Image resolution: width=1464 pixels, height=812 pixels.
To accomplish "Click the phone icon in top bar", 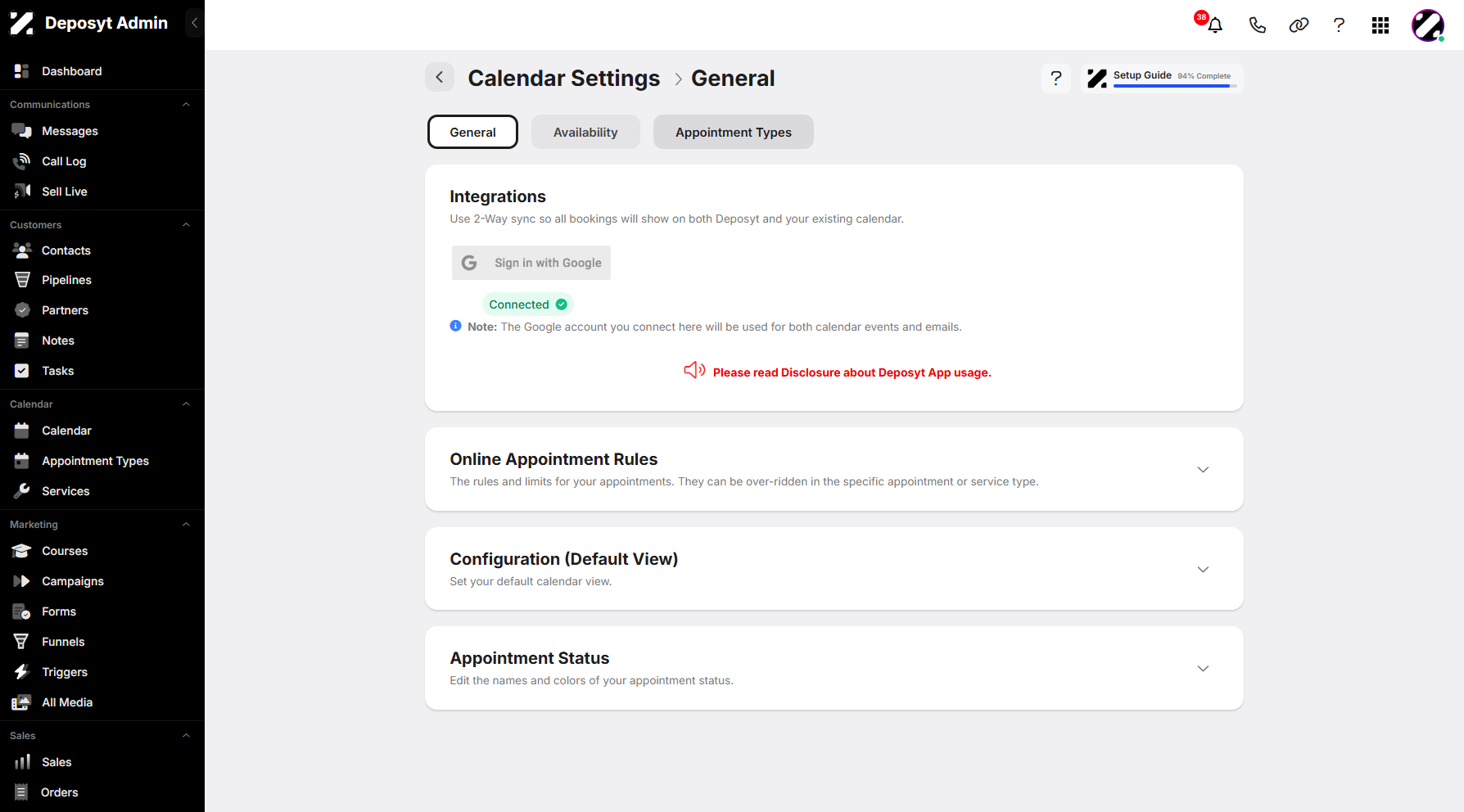I will pos(1257,25).
